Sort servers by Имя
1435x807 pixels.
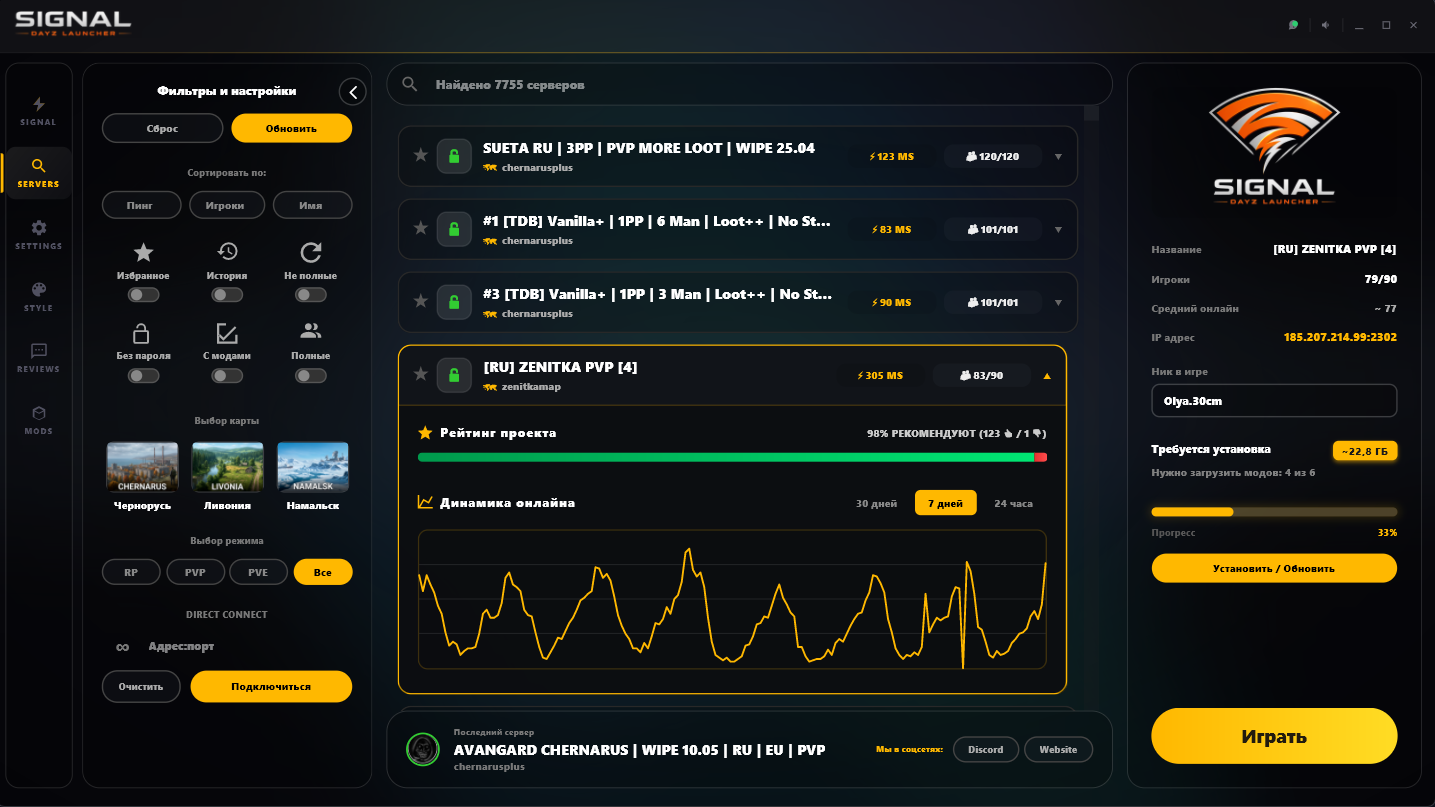click(x=312, y=205)
